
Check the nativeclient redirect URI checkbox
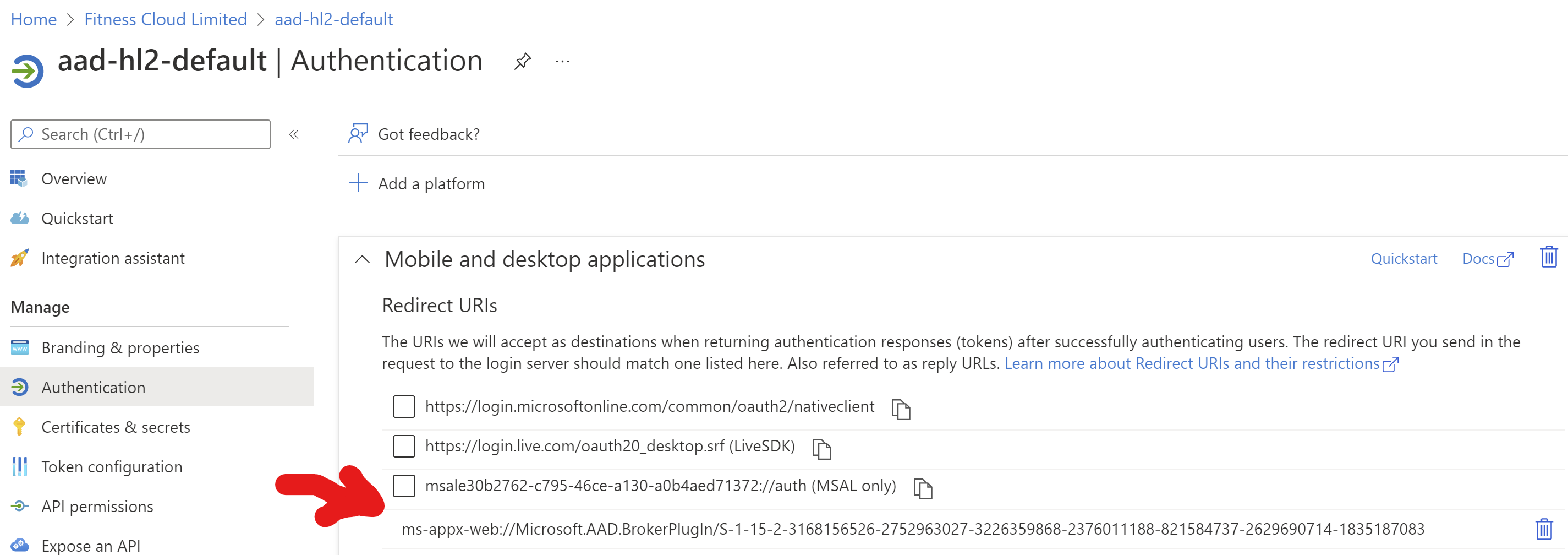click(x=404, y=406)
